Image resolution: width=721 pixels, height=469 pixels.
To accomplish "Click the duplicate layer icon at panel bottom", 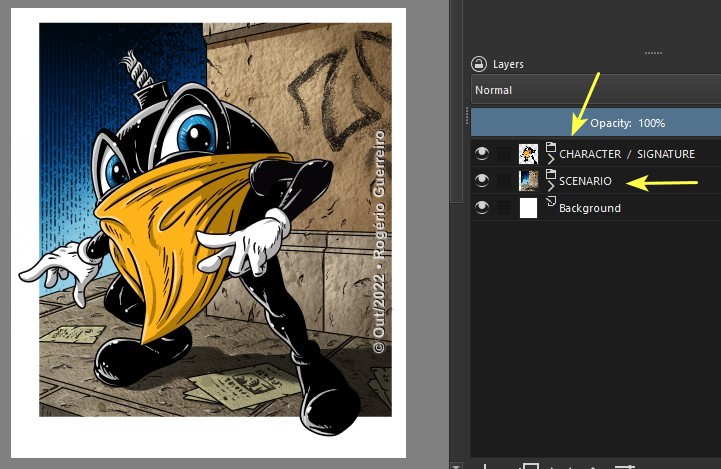I will tap(531, 465).
